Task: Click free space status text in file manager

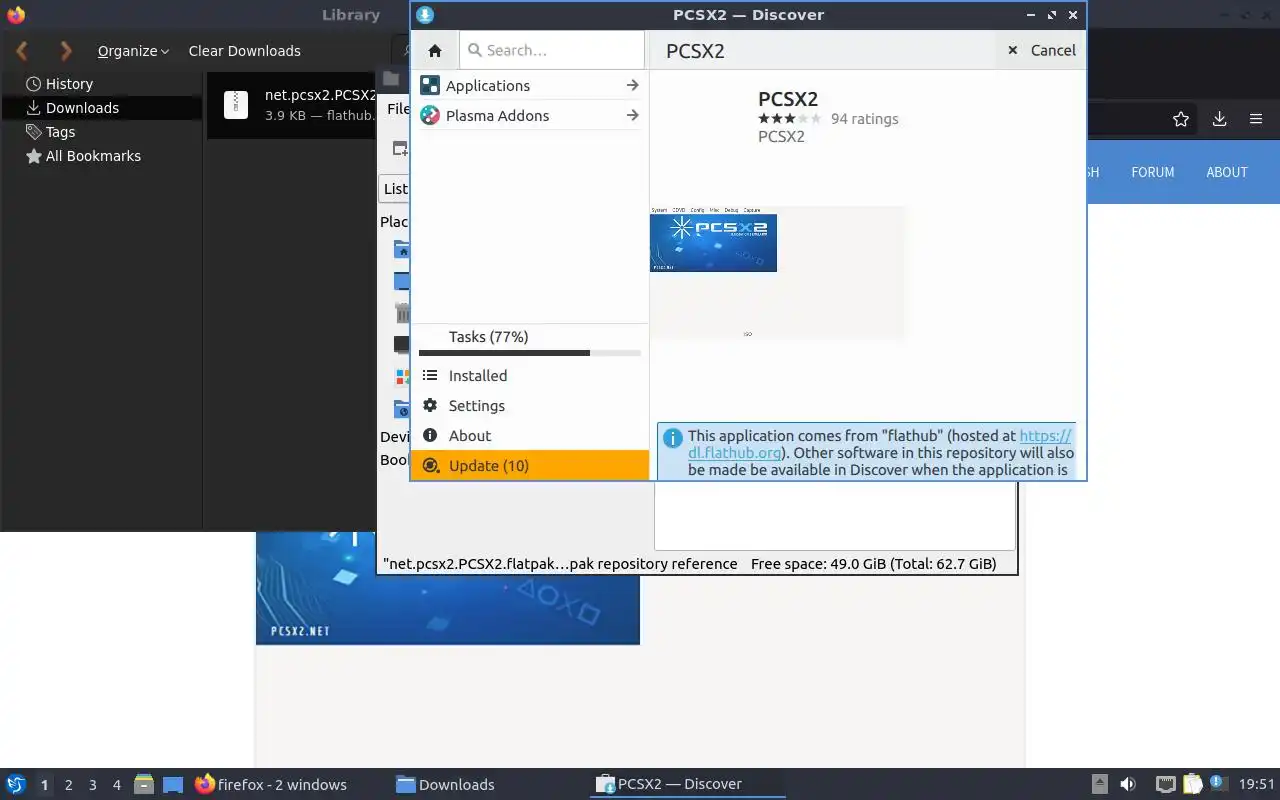Action: click(x=873, y=564)
